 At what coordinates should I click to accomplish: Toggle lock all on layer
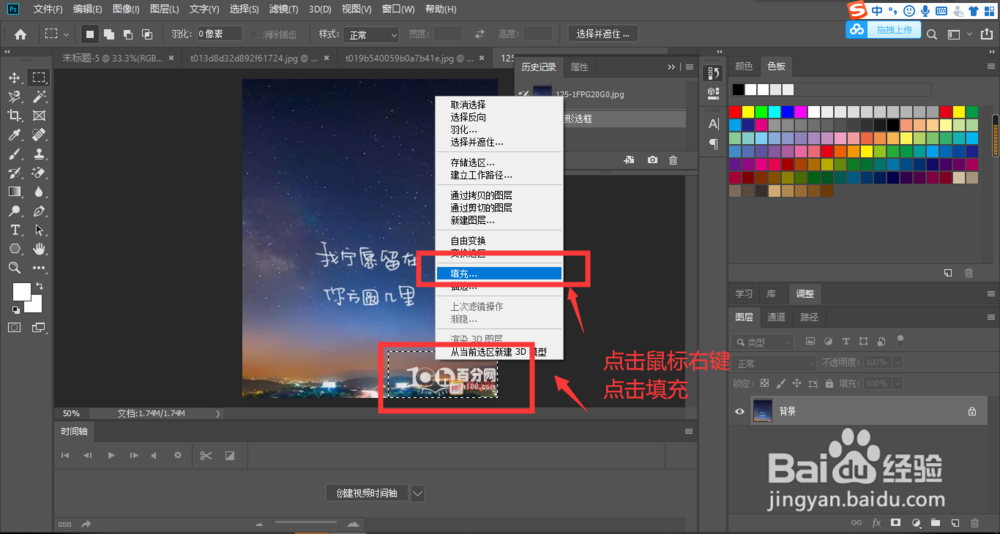click(829, 383)
